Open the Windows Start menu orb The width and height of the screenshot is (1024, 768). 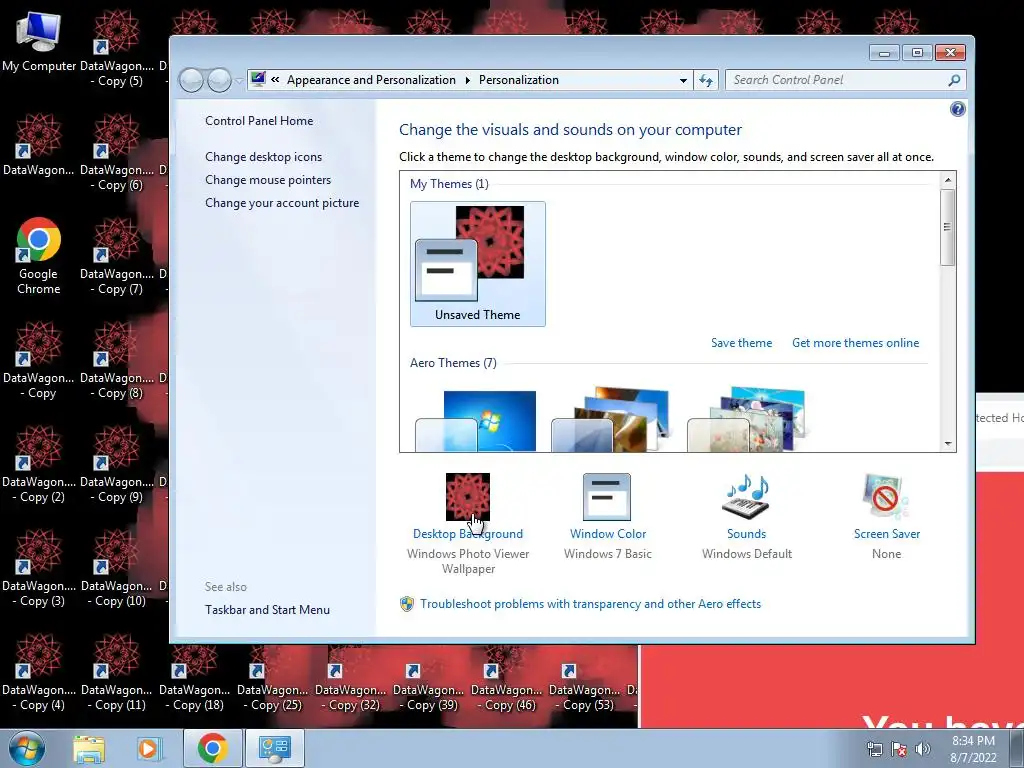click(x=27, y=748)
